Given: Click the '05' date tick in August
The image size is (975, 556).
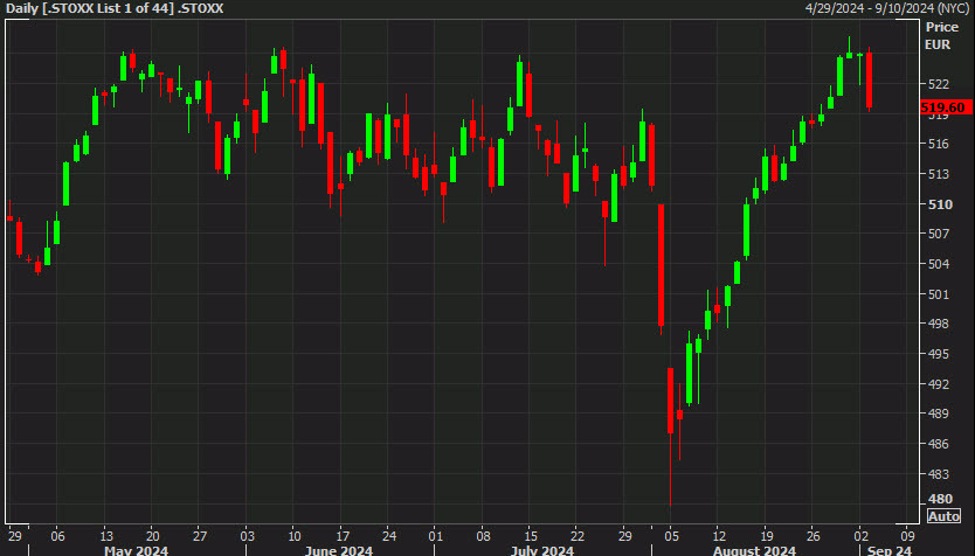Looking at the screenshot, I should pyautogui.click(x=670, y=535).
